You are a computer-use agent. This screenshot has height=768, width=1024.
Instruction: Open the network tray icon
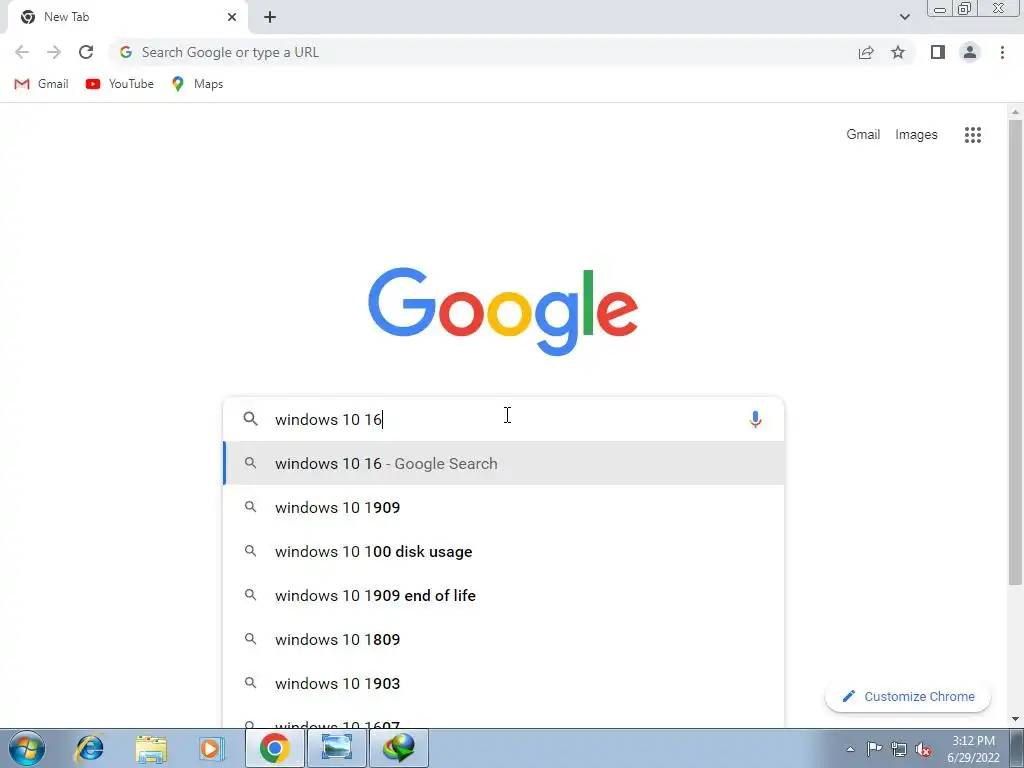click(x=899, y=749)
